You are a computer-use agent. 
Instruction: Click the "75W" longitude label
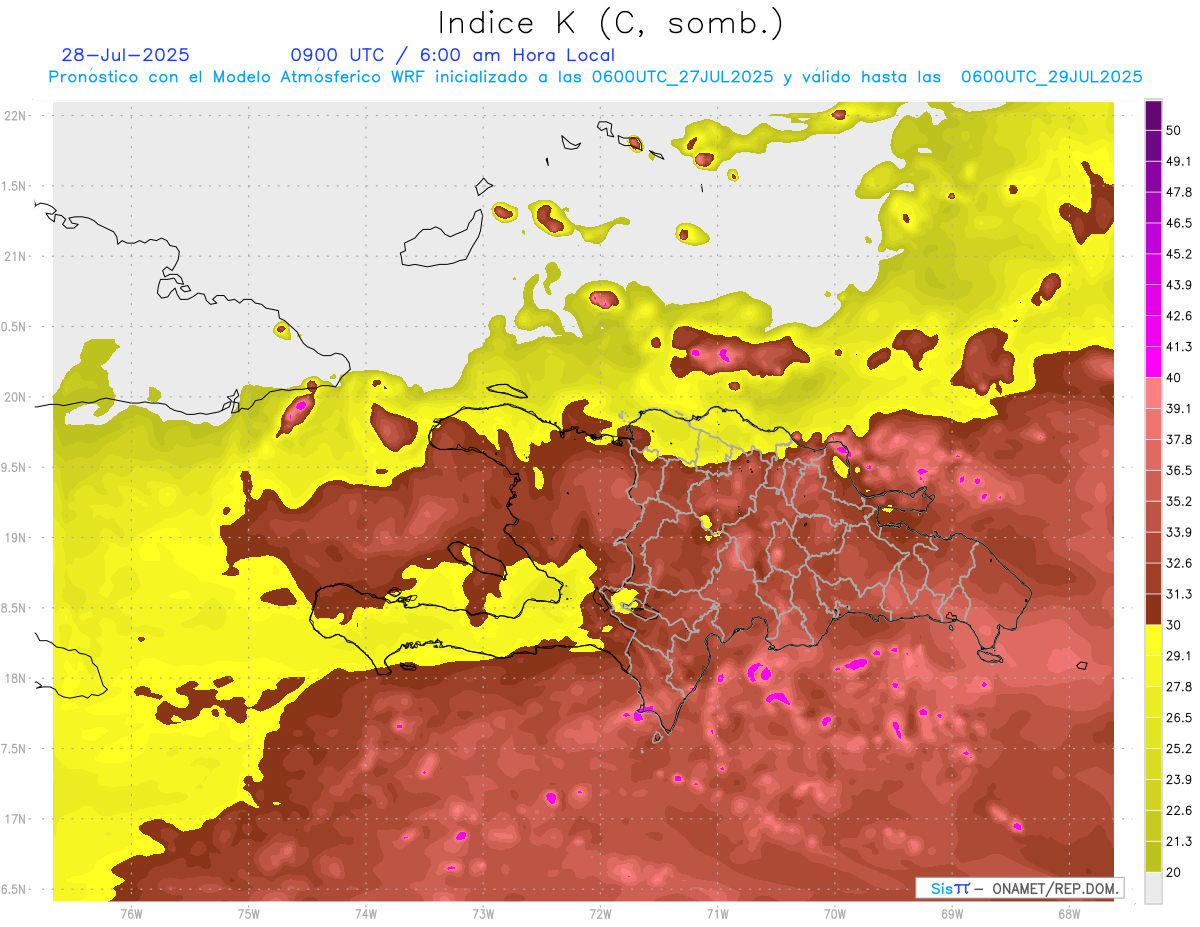(248, 914)
